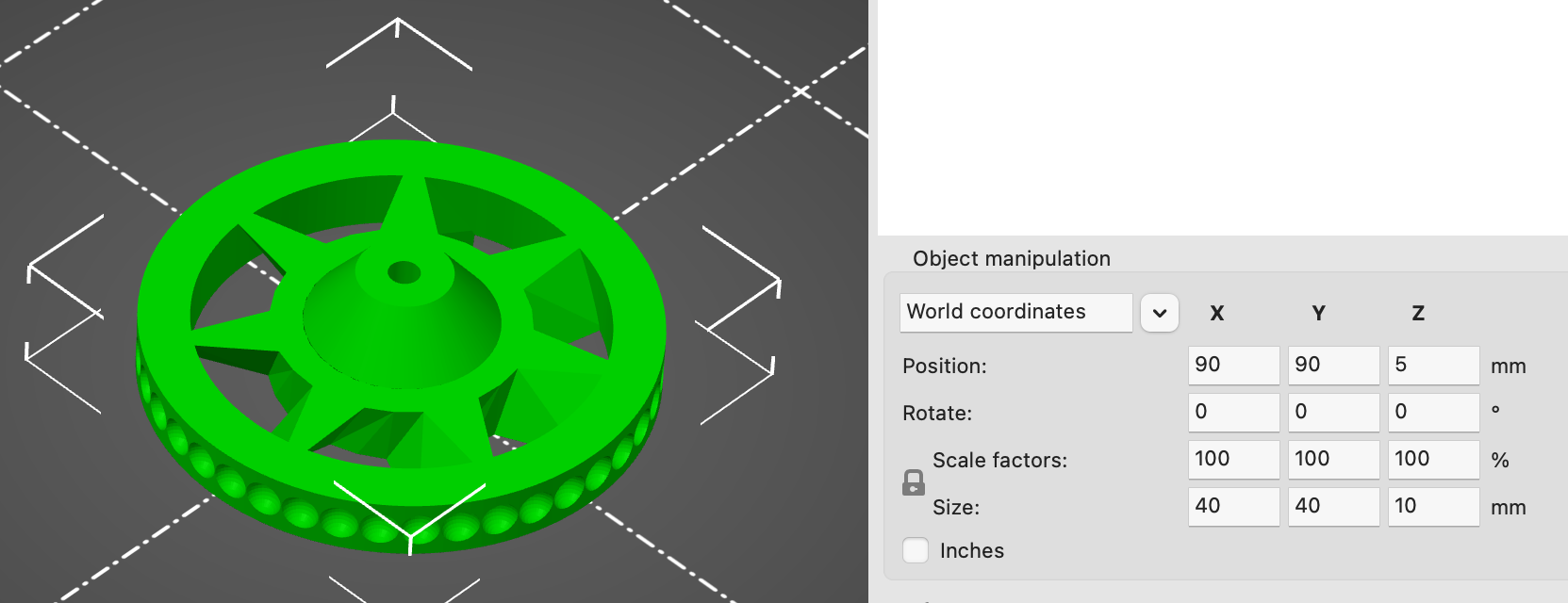The width and height of the screenshot is (1568, 603).
Task: Open the World coordinates dropdown arrow
Action: click(1159, 313)
